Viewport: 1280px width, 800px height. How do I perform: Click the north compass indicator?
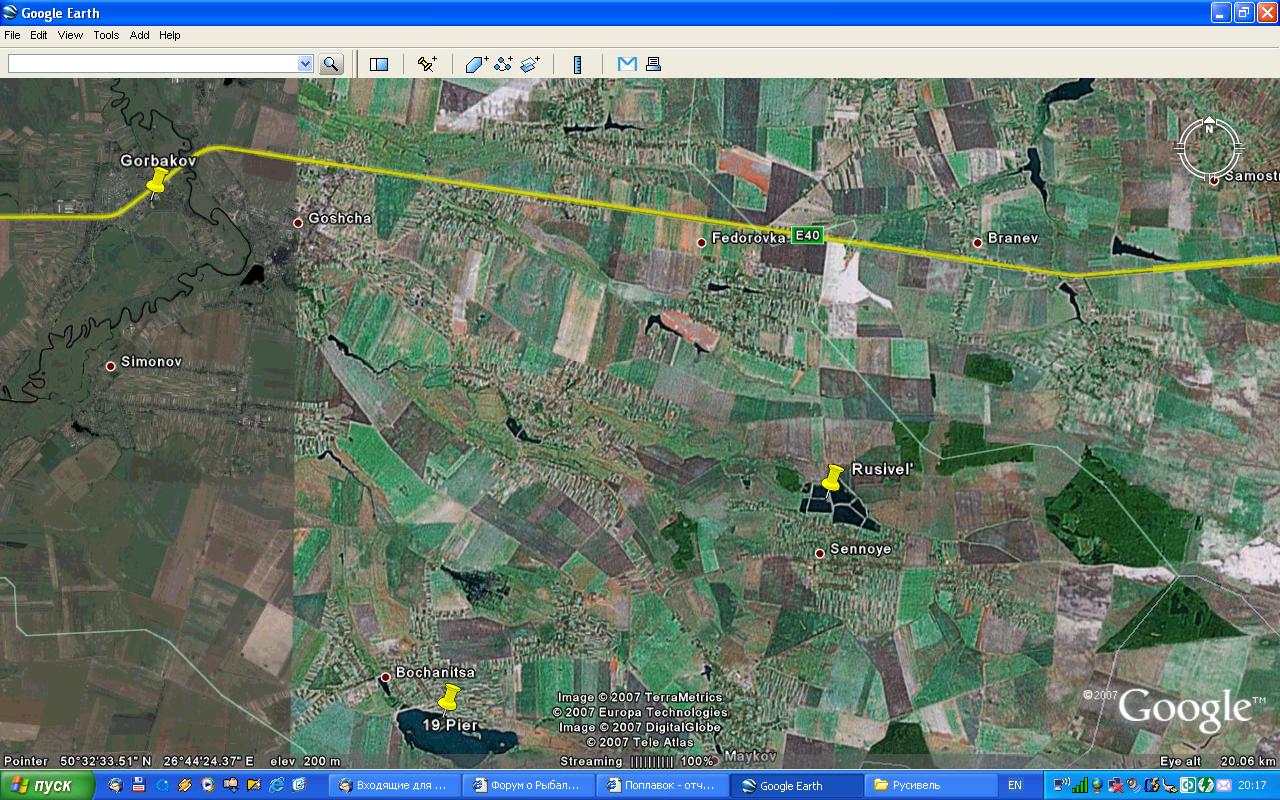pyautogui.click(x=1209, y=148)
